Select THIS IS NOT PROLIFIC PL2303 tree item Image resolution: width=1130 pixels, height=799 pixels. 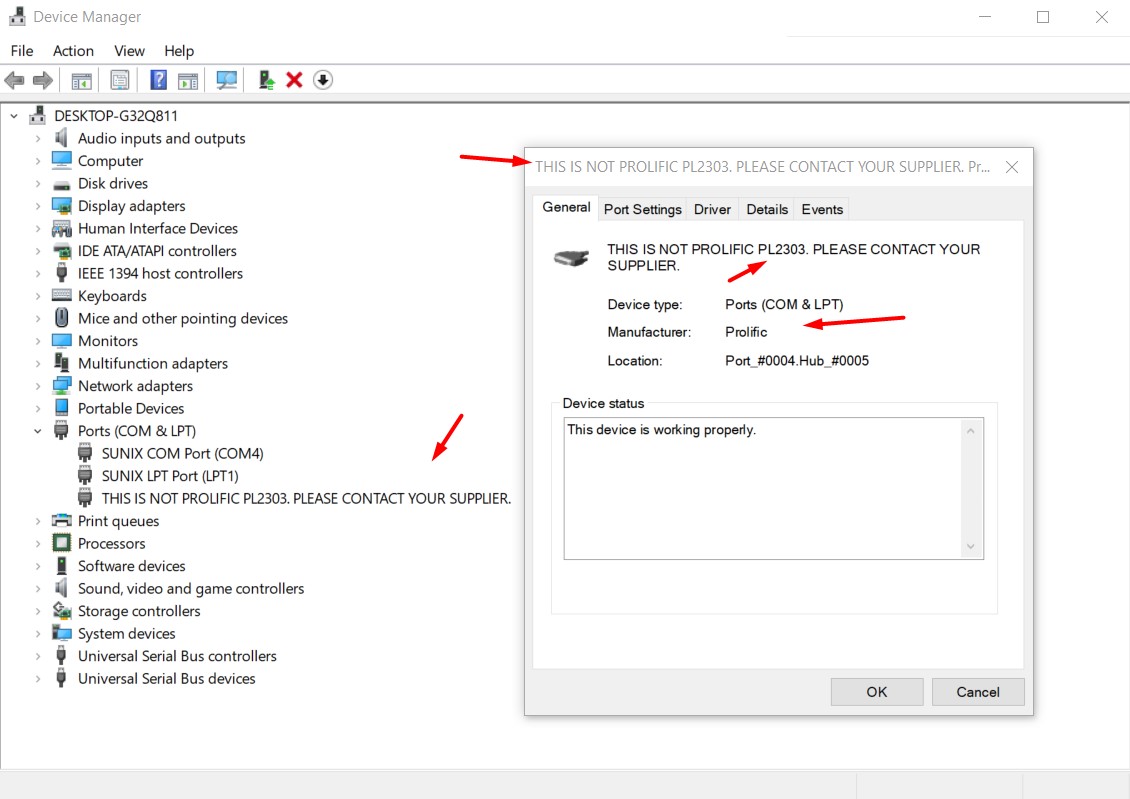[x=306, y=498]
